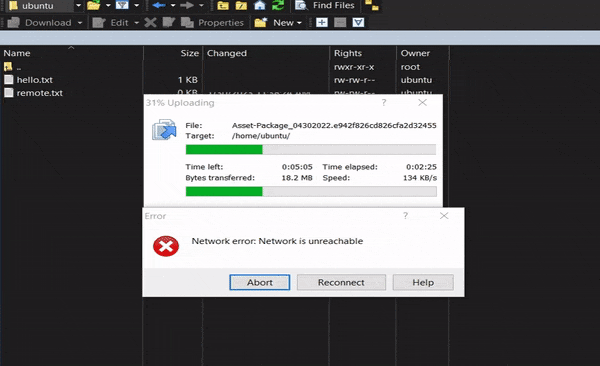Click the file progress bar below Target
Viewport: 600px width, 366px height.
(311, 149)
